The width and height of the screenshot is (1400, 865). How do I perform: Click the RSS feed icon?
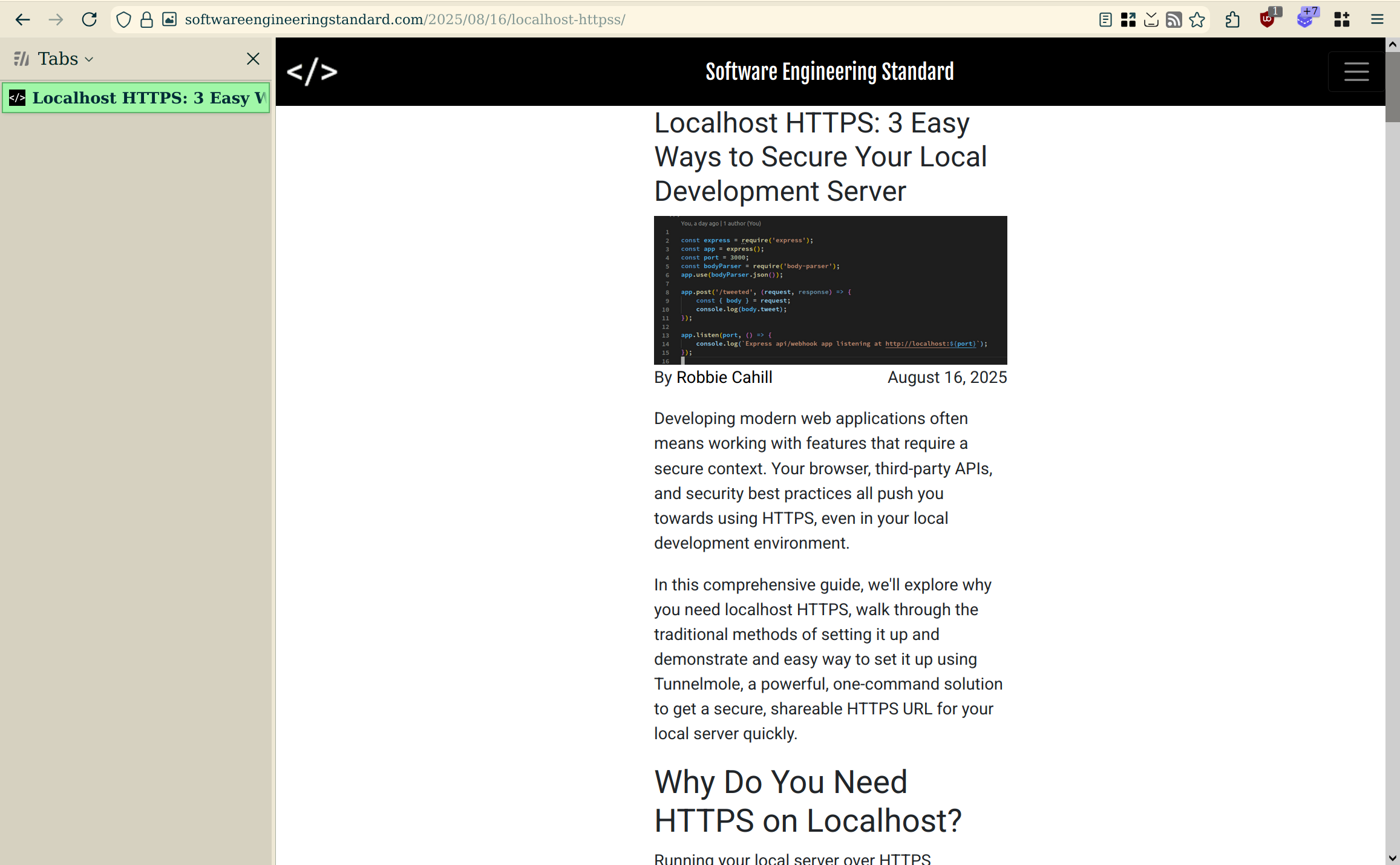1174,20
